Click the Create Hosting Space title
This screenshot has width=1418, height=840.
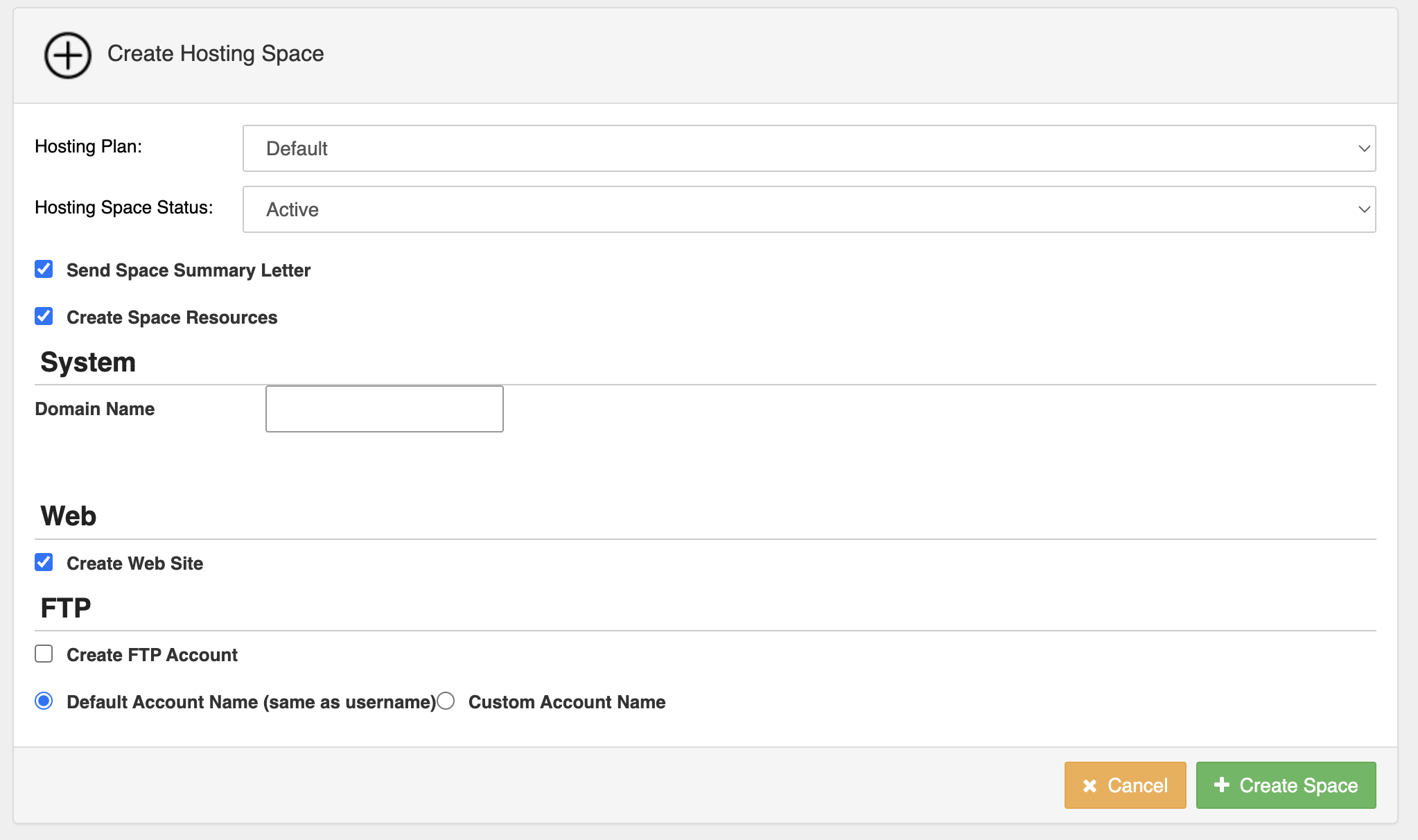216,54
